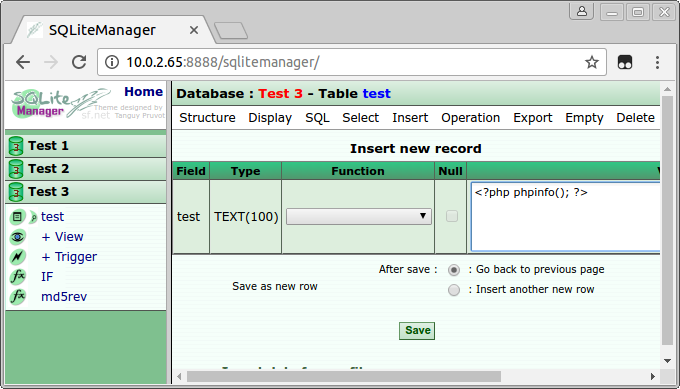Screen dimensions: 680x389
Task: Click the fx icon beside md5rev
Action: (x=17, y=297)
